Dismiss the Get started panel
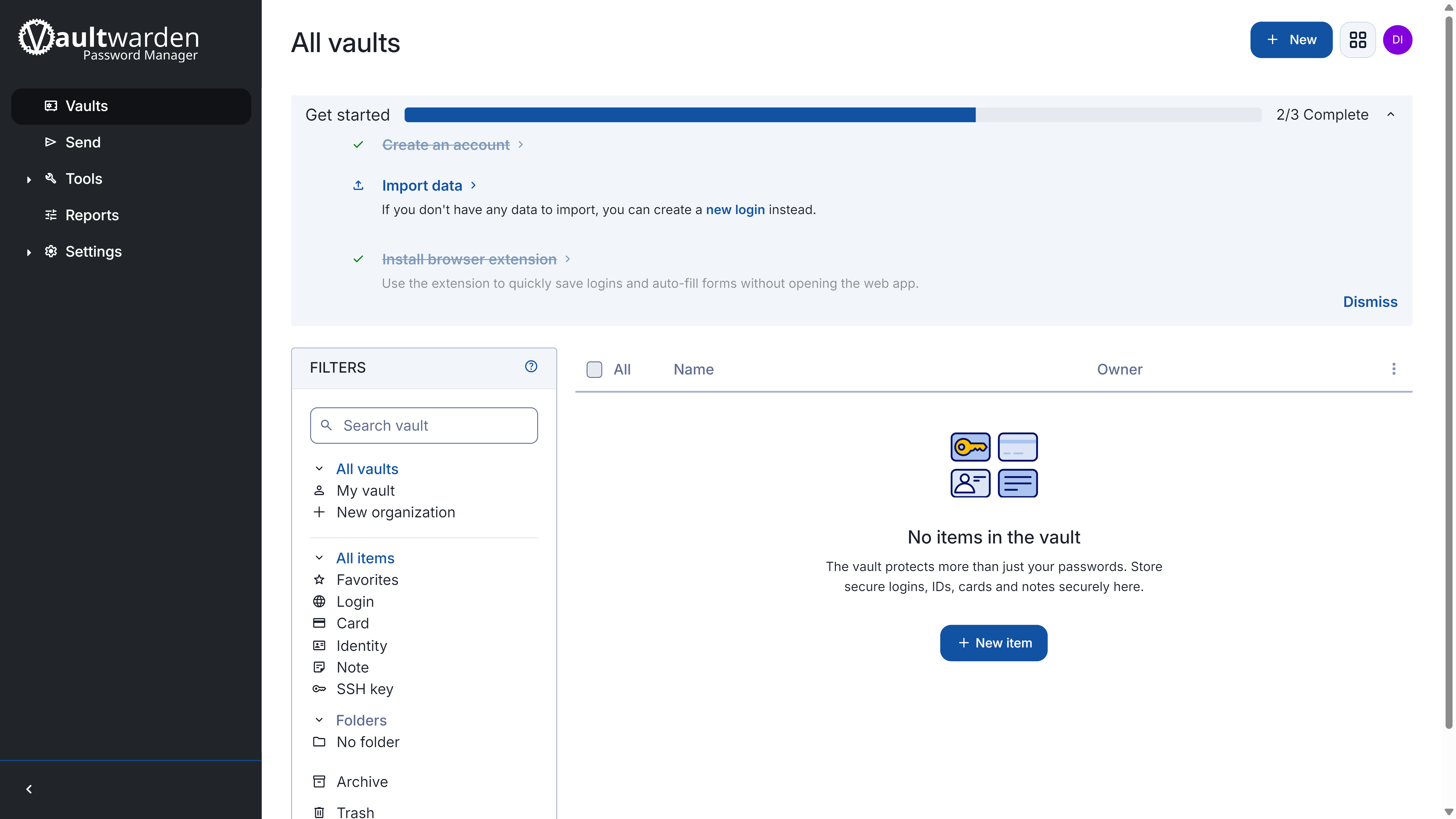Viewport: 1456px width, 819px height. 1370,302
